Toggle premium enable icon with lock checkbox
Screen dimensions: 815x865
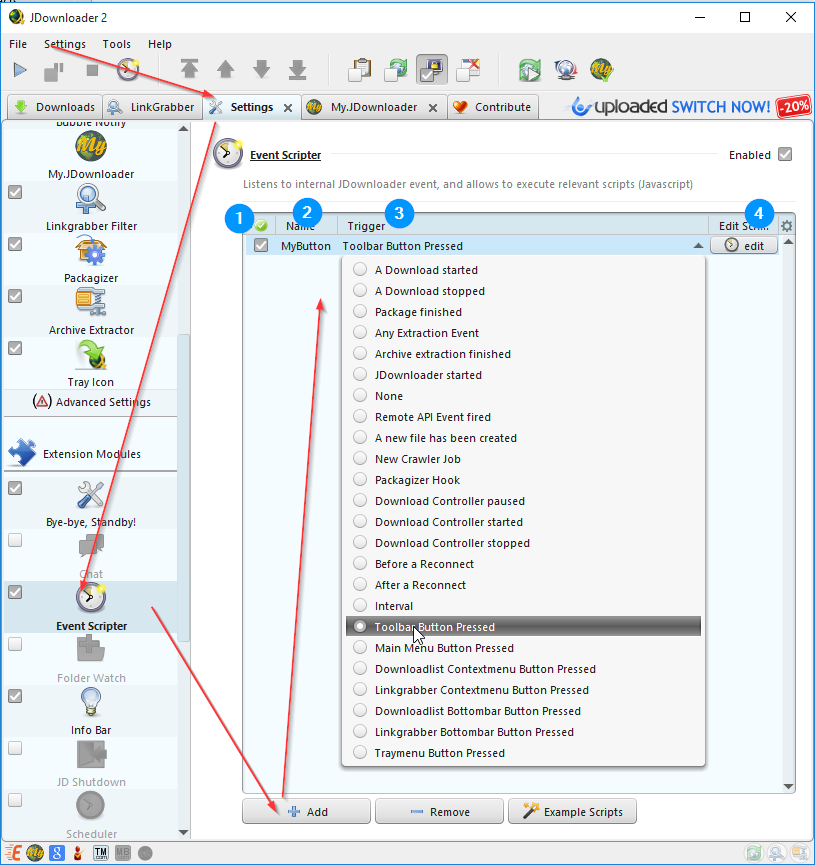coord(432,70)
